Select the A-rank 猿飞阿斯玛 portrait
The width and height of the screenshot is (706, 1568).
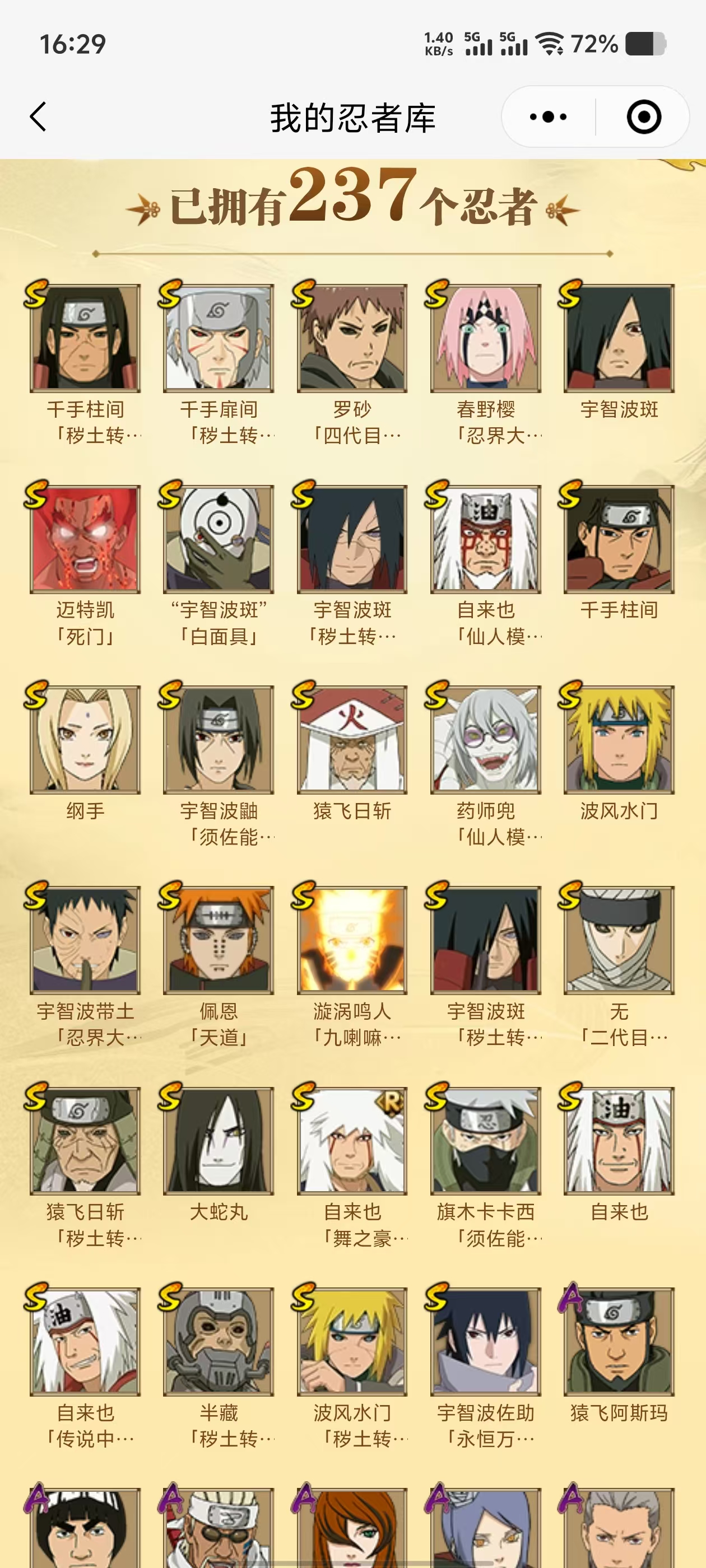(619, 1341)
